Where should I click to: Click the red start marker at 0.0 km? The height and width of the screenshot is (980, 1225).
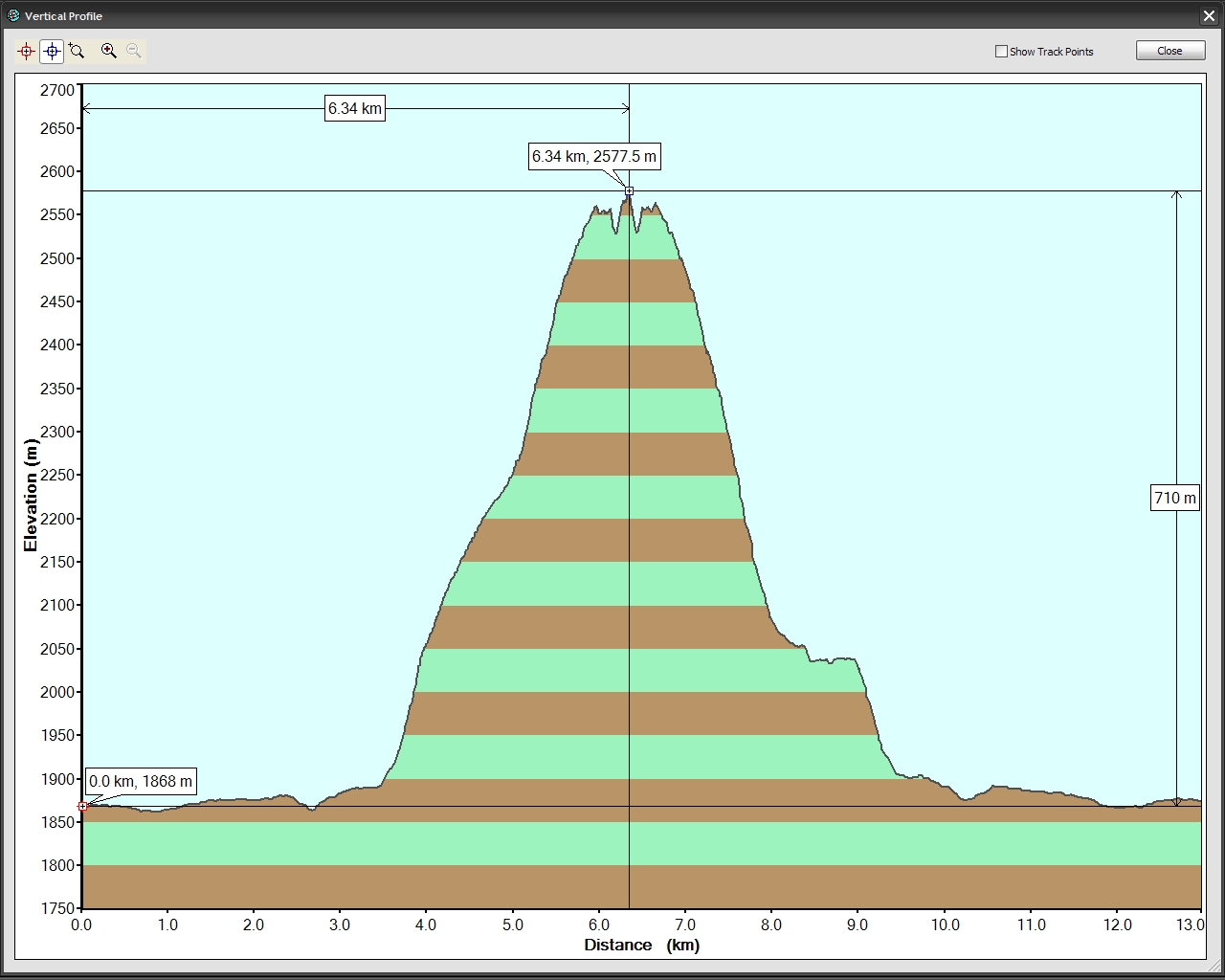pyautogui.click(x=83, y=807)
